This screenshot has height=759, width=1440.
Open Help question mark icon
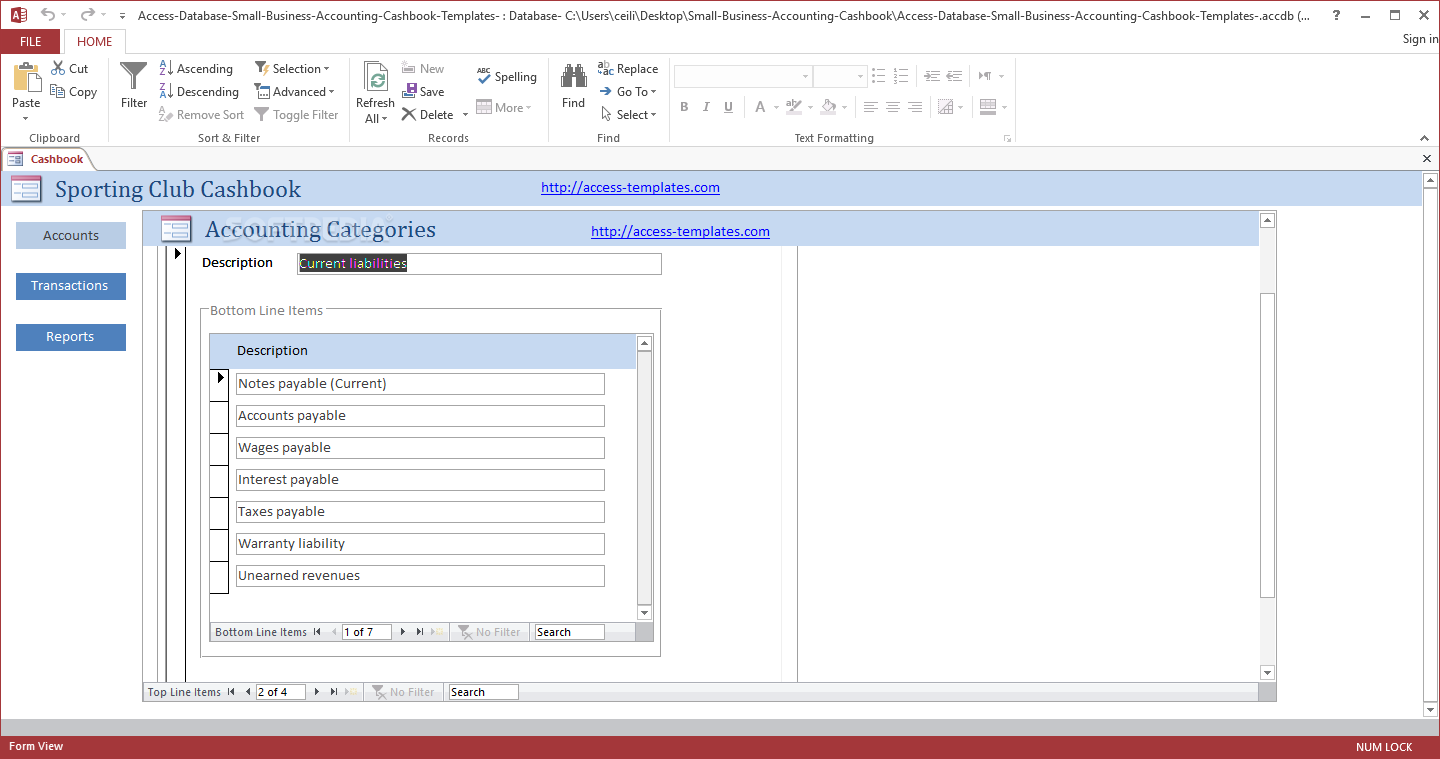pyautogui.click(x=1336, y=15)
